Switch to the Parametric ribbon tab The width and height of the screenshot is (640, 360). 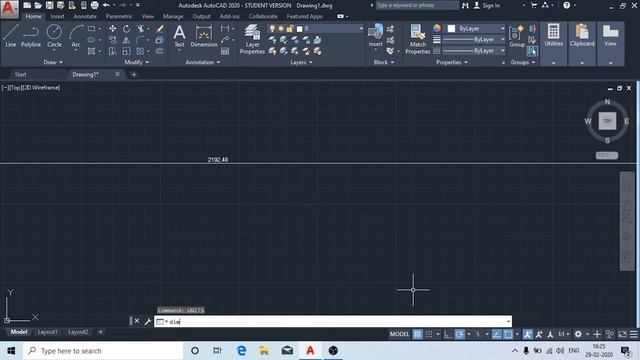click(119, 16)
